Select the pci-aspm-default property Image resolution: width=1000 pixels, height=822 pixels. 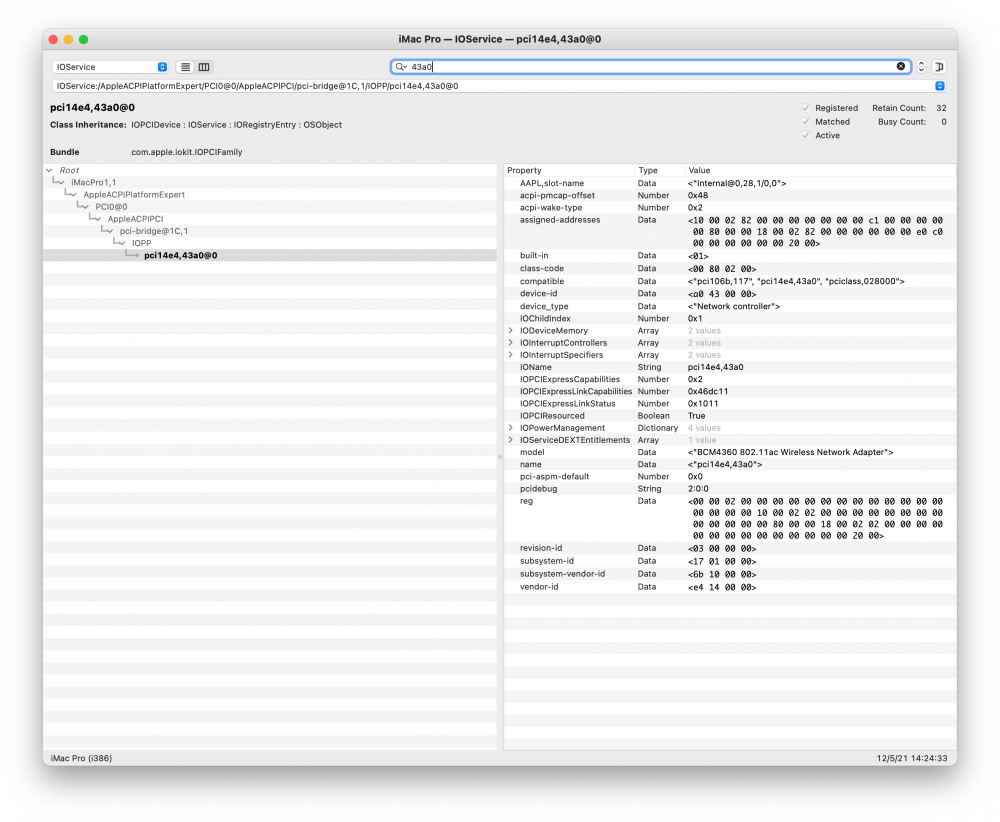(730, 476)
